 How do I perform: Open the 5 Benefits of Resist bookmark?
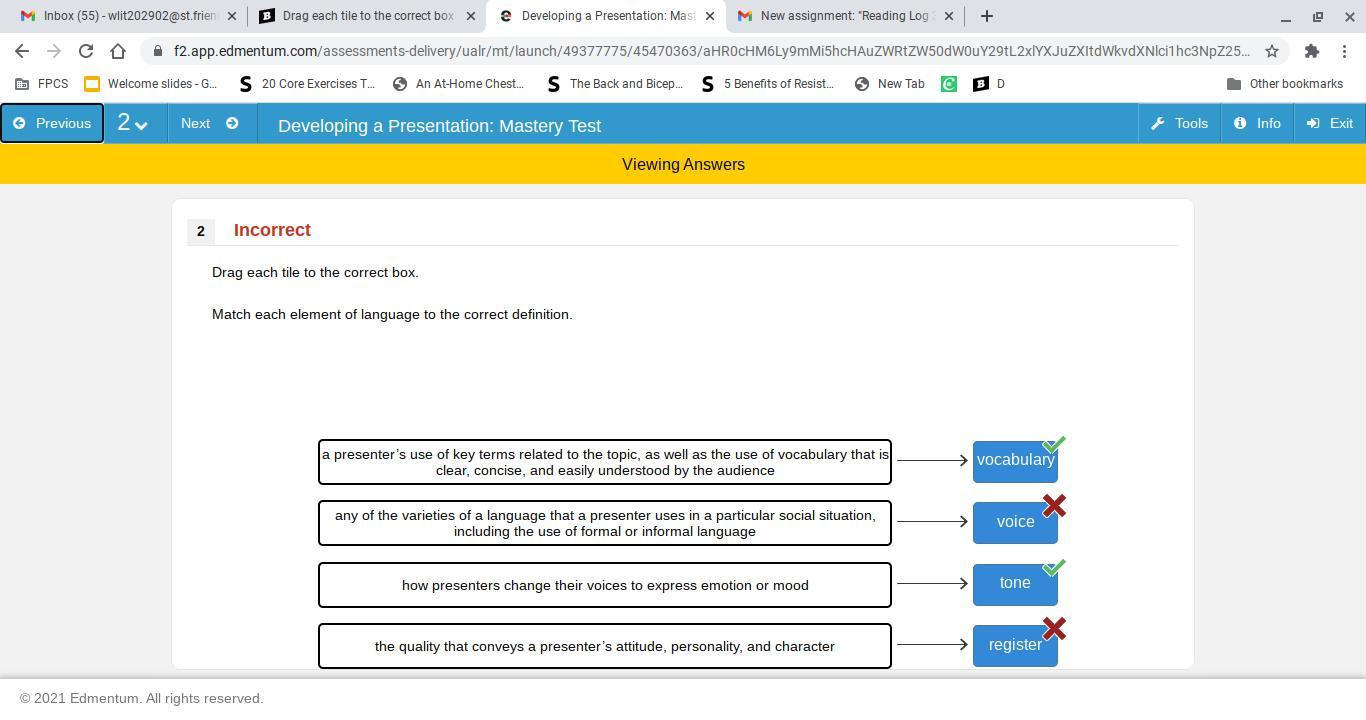coord(768,84)
